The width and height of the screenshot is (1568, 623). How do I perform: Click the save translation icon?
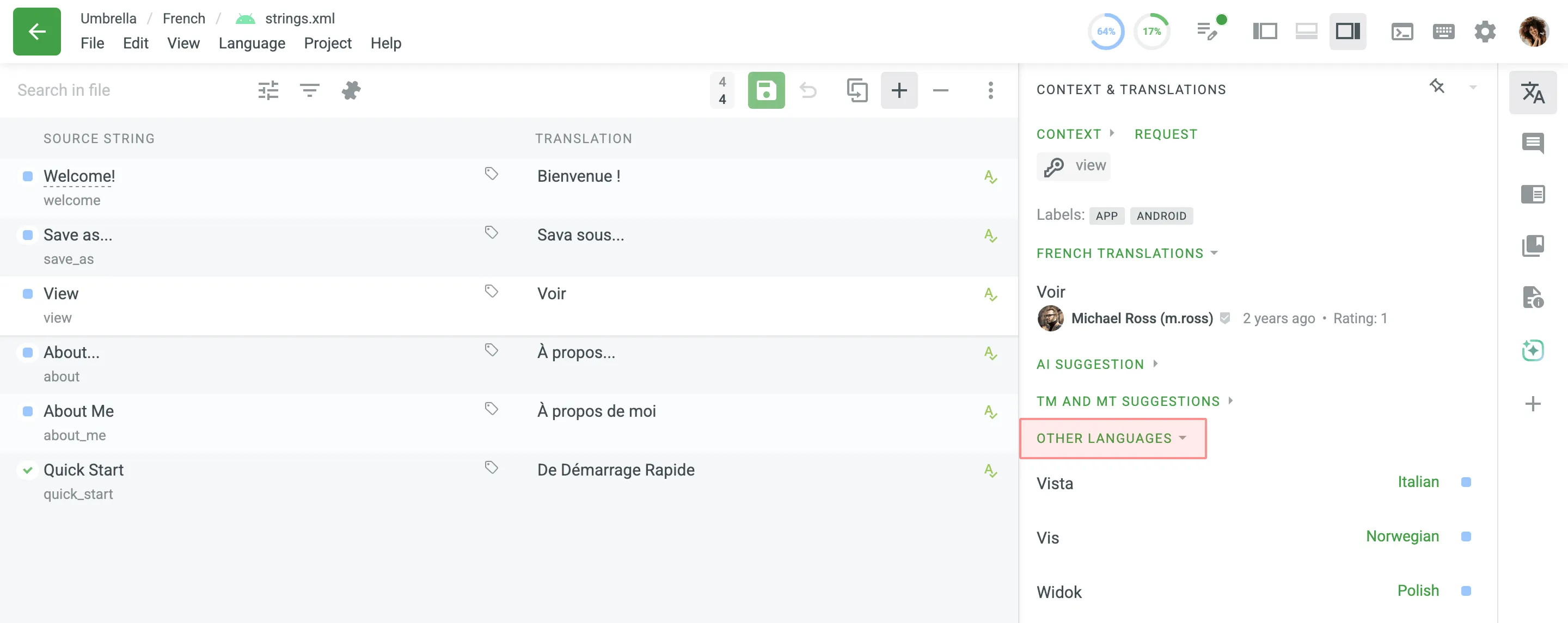(765, 91)
